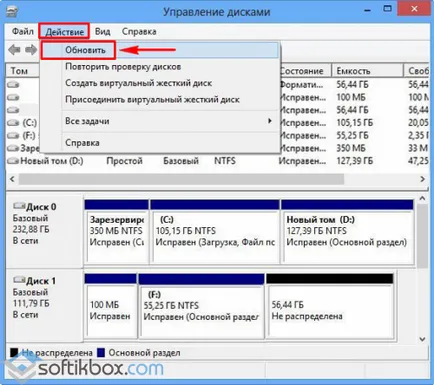Select the 56,44 ГБ unallocated space block
434x385 pixels.
click(x=330, y=306)
